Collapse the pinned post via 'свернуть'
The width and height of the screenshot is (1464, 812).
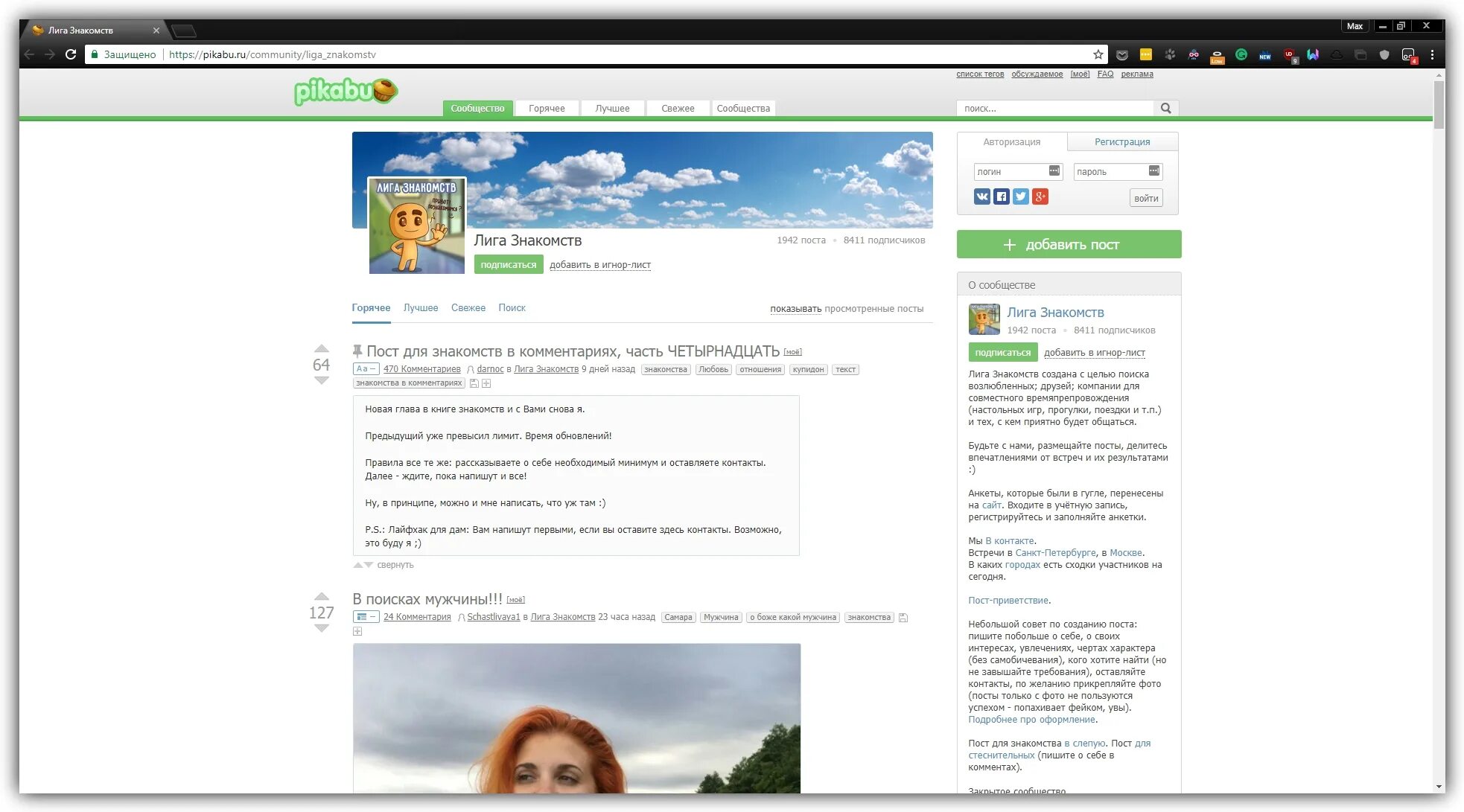pos(395,565)
